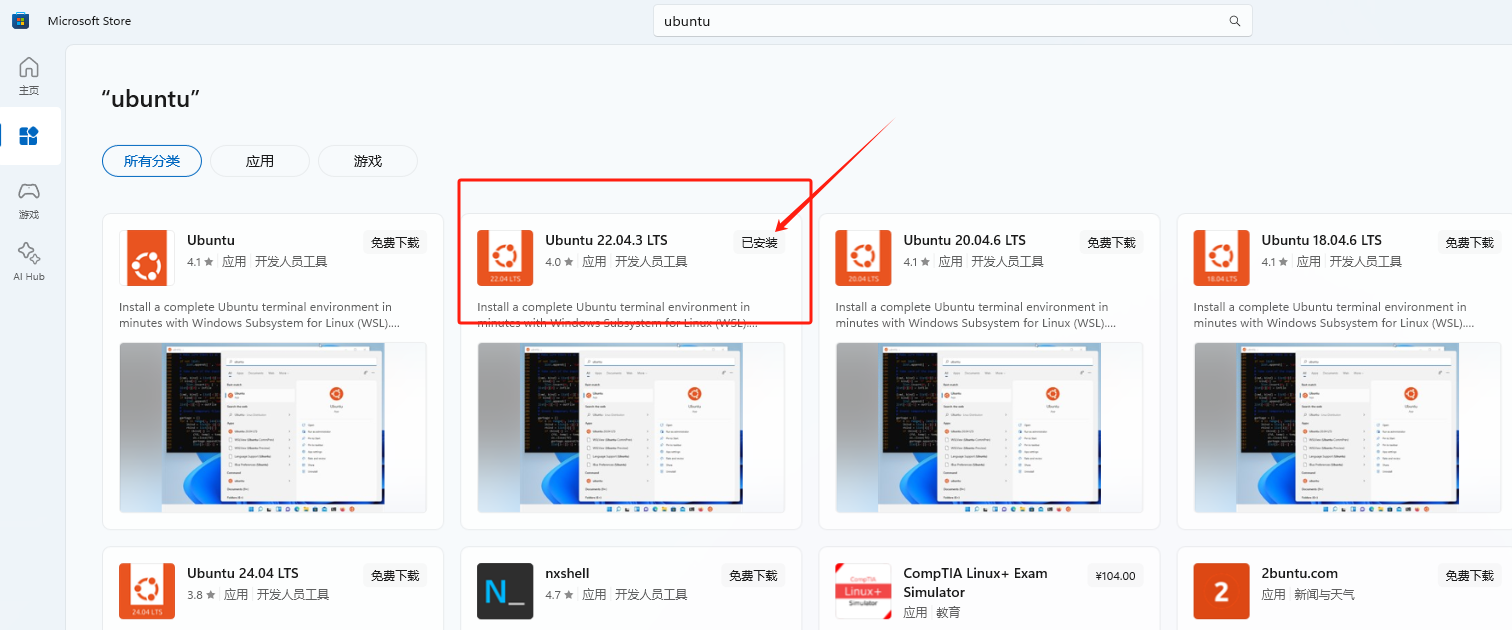This screenshot has height=630, width=1512.
Task: Click the Ubuntu 22.04 LTS app icon
Action: [x=505, y=258]
